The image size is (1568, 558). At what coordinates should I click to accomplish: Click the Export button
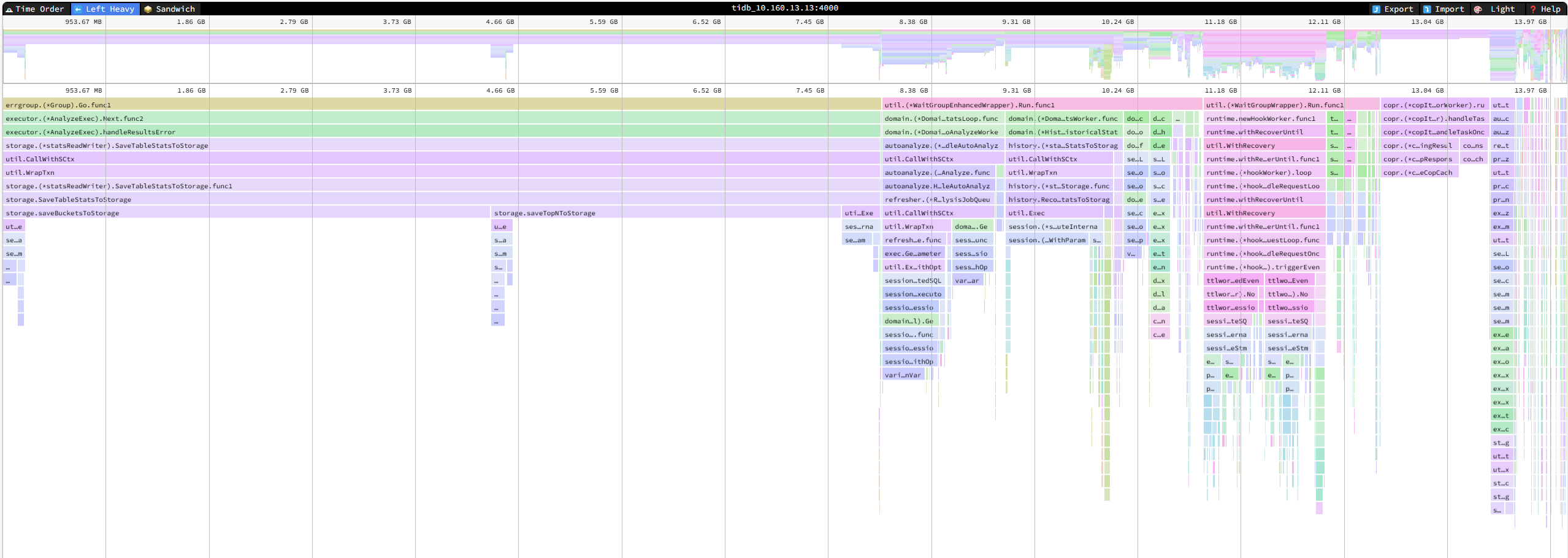tap(1393, 9)
